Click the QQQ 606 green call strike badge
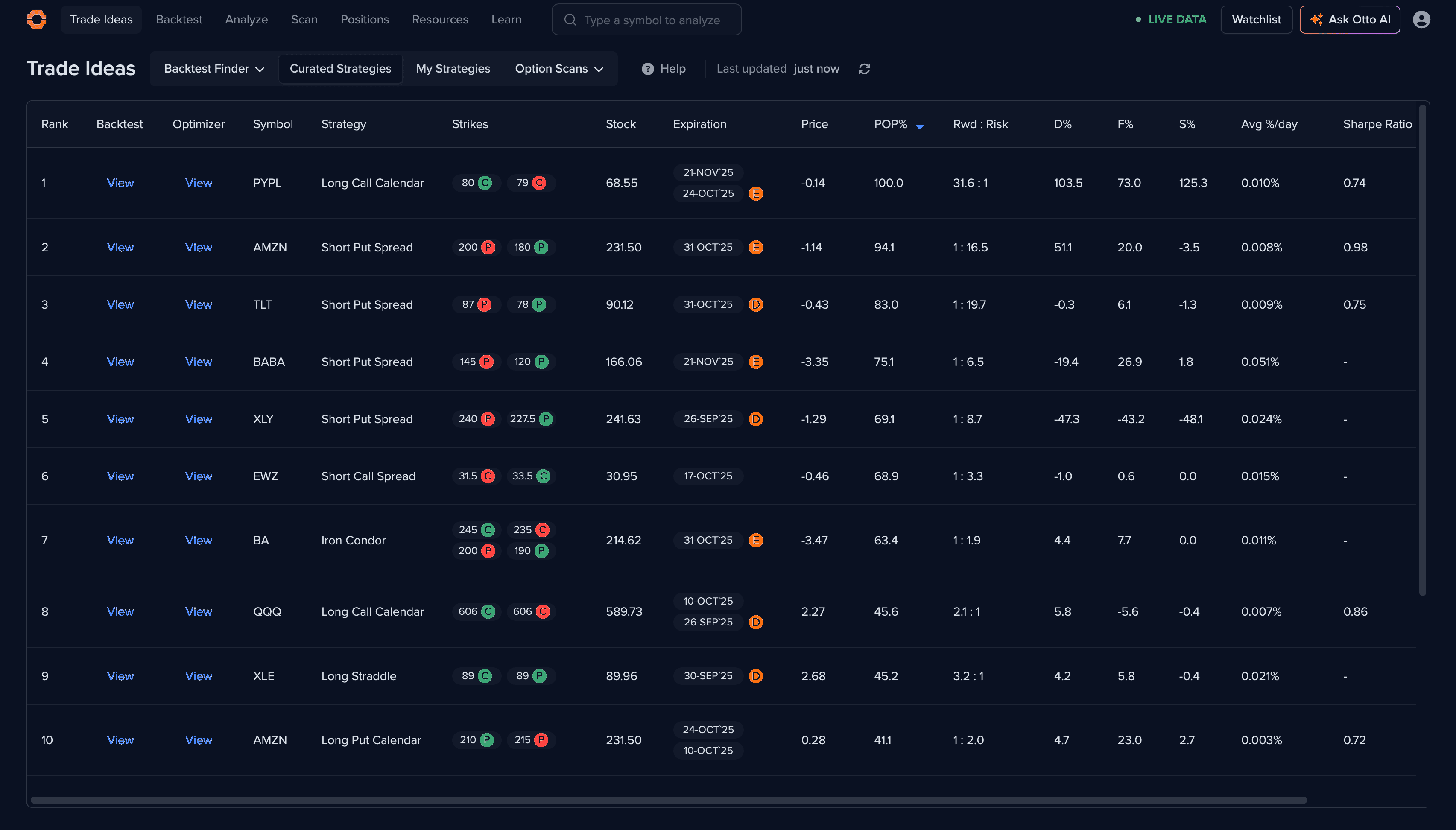The image size is (1456, 830). pos(477,612)
